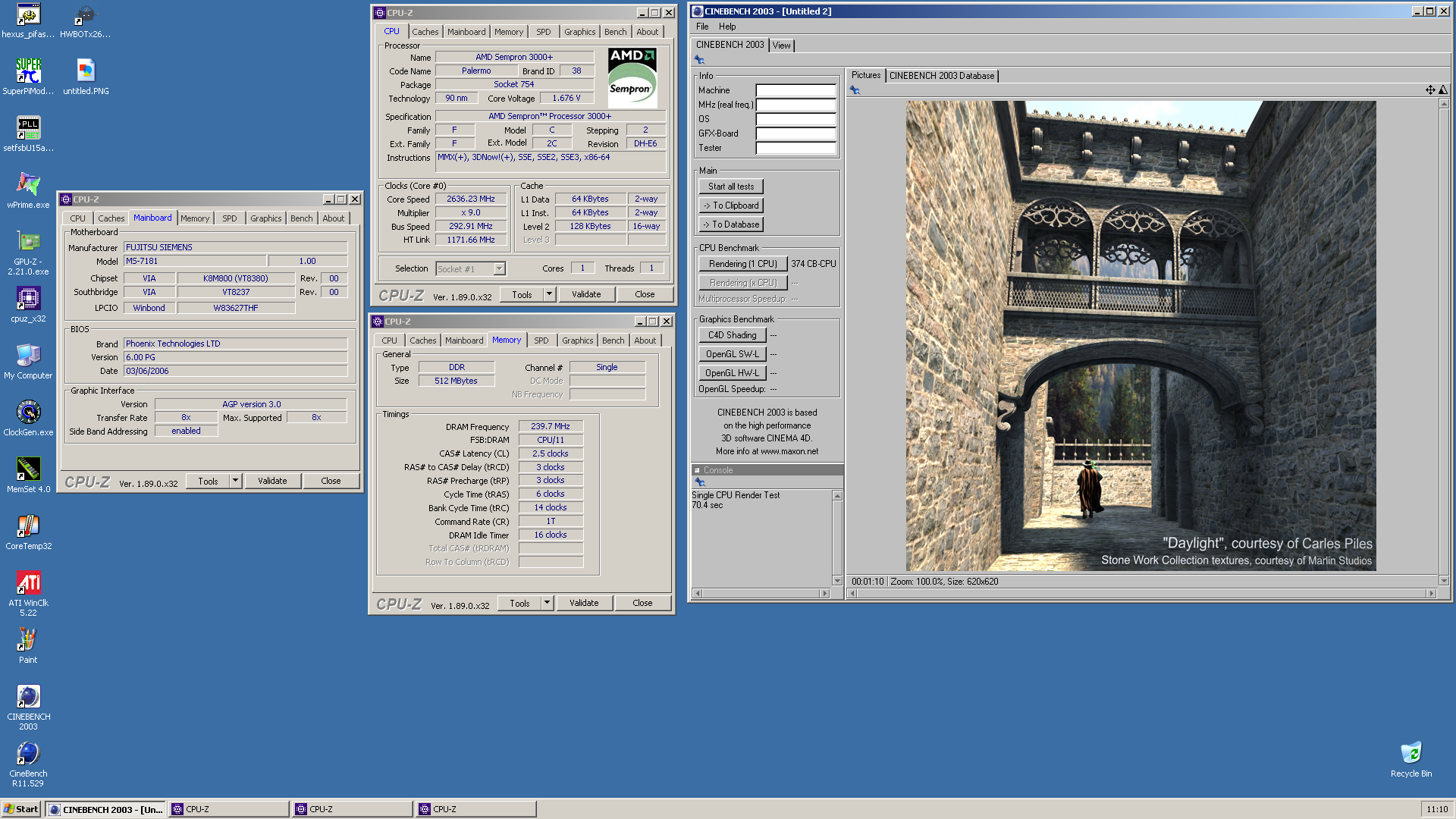Click the To Database button
Image resolution: width=1456 pixels, height=819 pixels.
pos(731,224)
